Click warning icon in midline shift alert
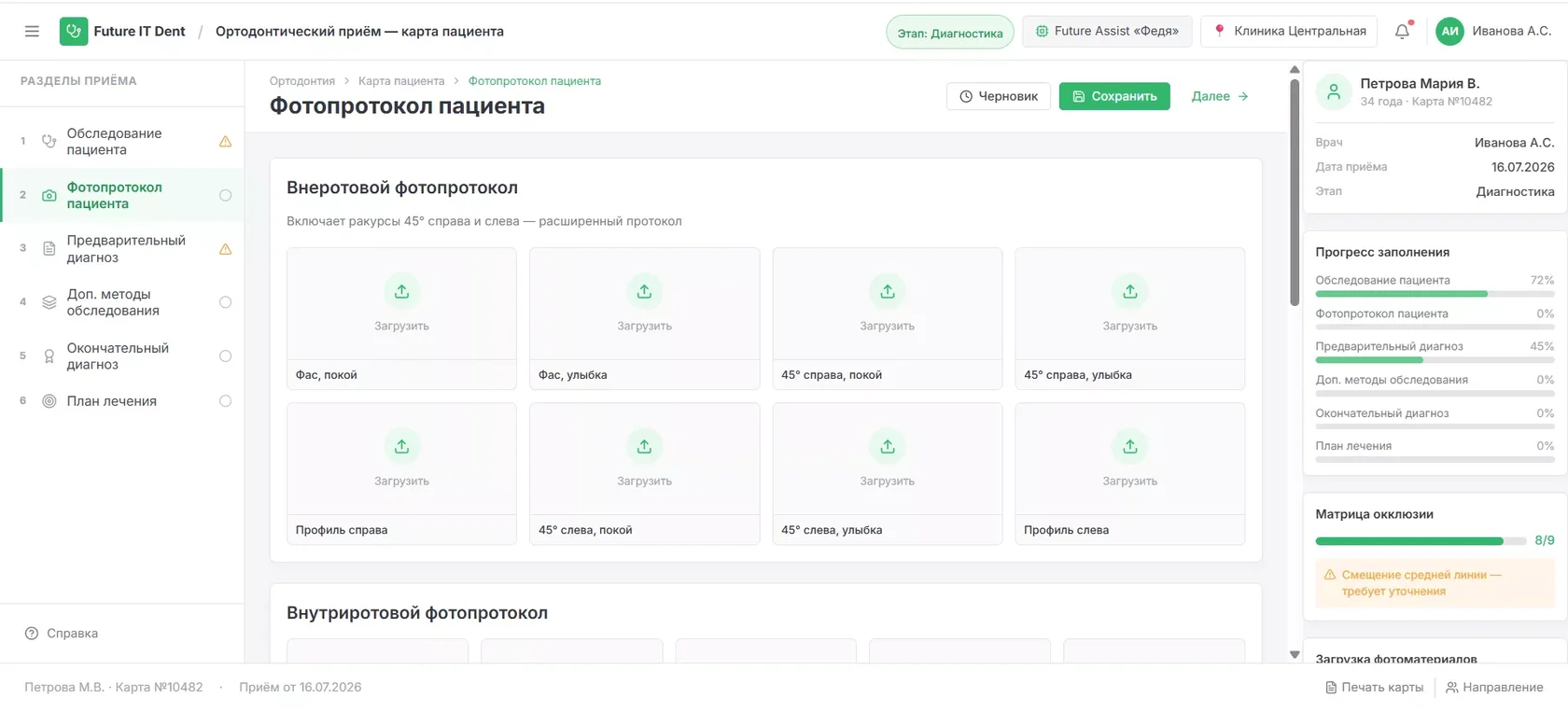Screen dimensions: 1568x711 point(1330,575)
